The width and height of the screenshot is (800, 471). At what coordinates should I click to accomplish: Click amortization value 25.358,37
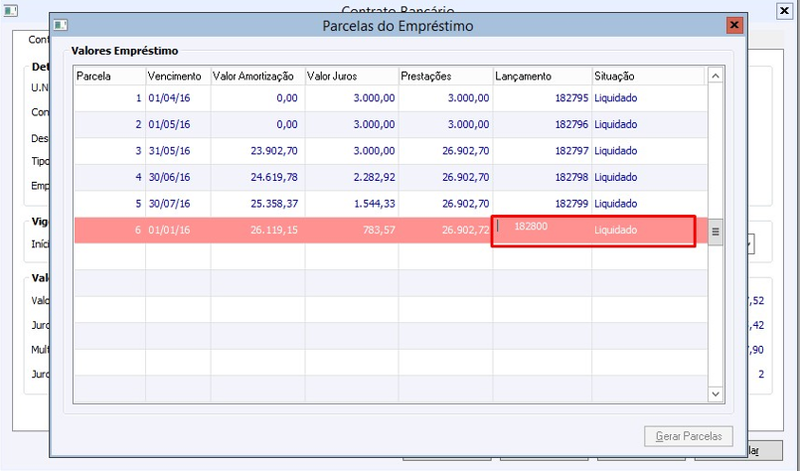point(274,204)
